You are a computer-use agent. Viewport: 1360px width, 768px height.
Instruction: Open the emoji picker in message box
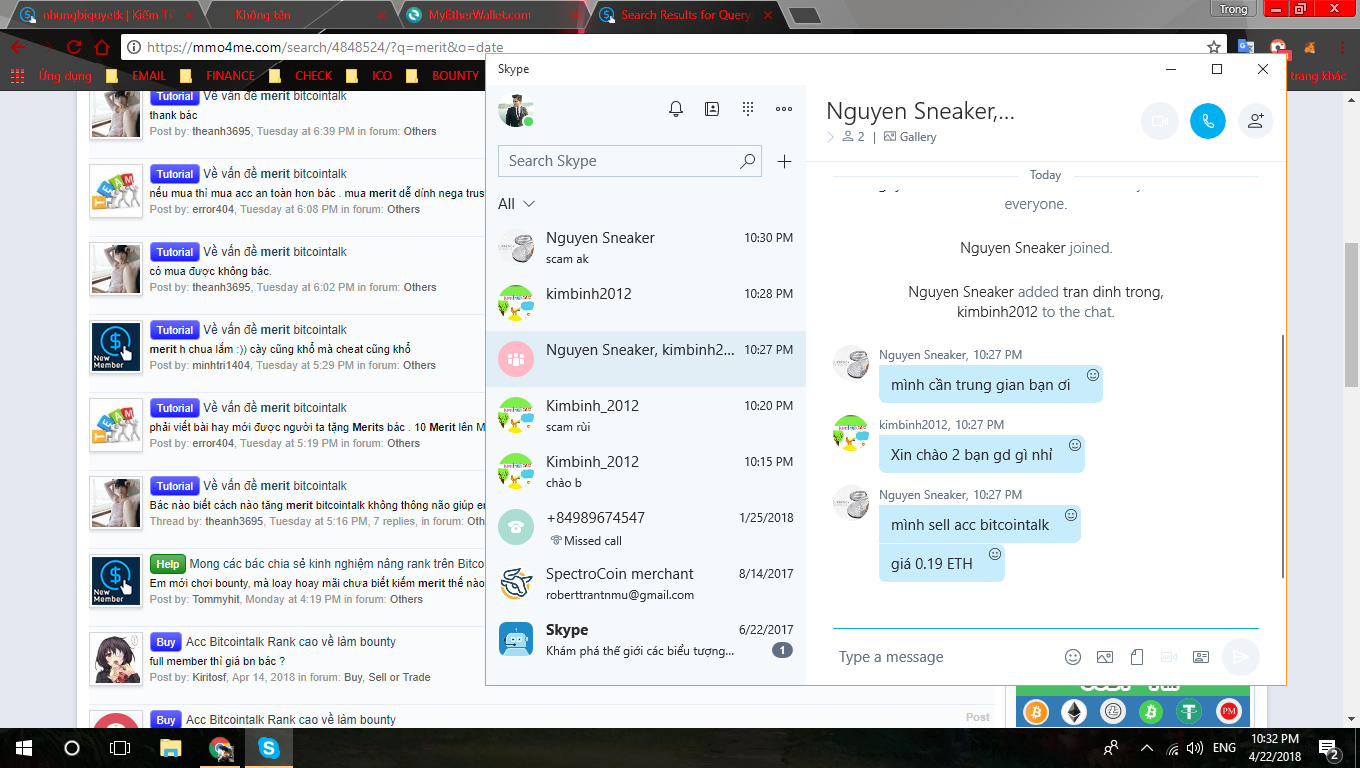click(1073, 657)
